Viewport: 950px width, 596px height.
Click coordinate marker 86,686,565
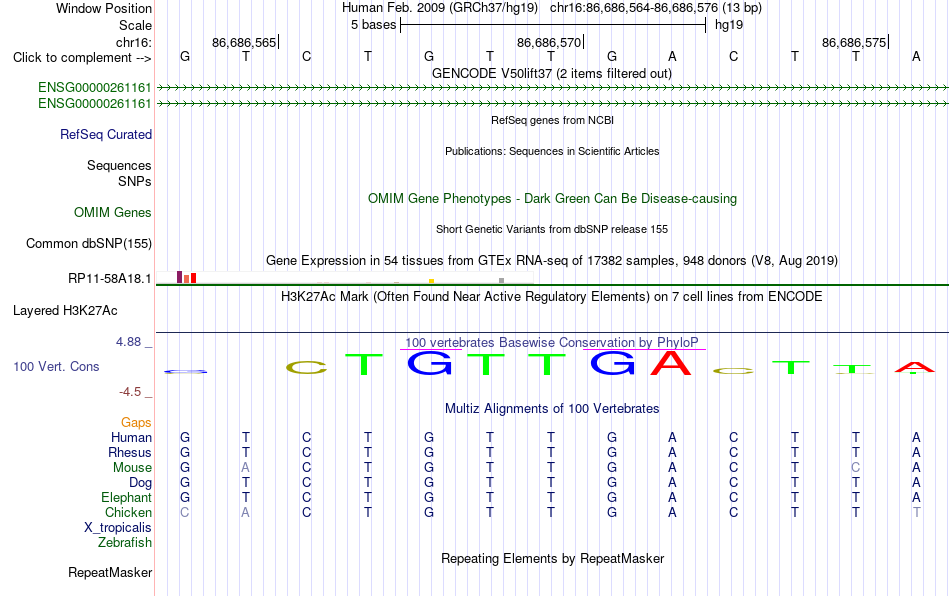point(244,42)
